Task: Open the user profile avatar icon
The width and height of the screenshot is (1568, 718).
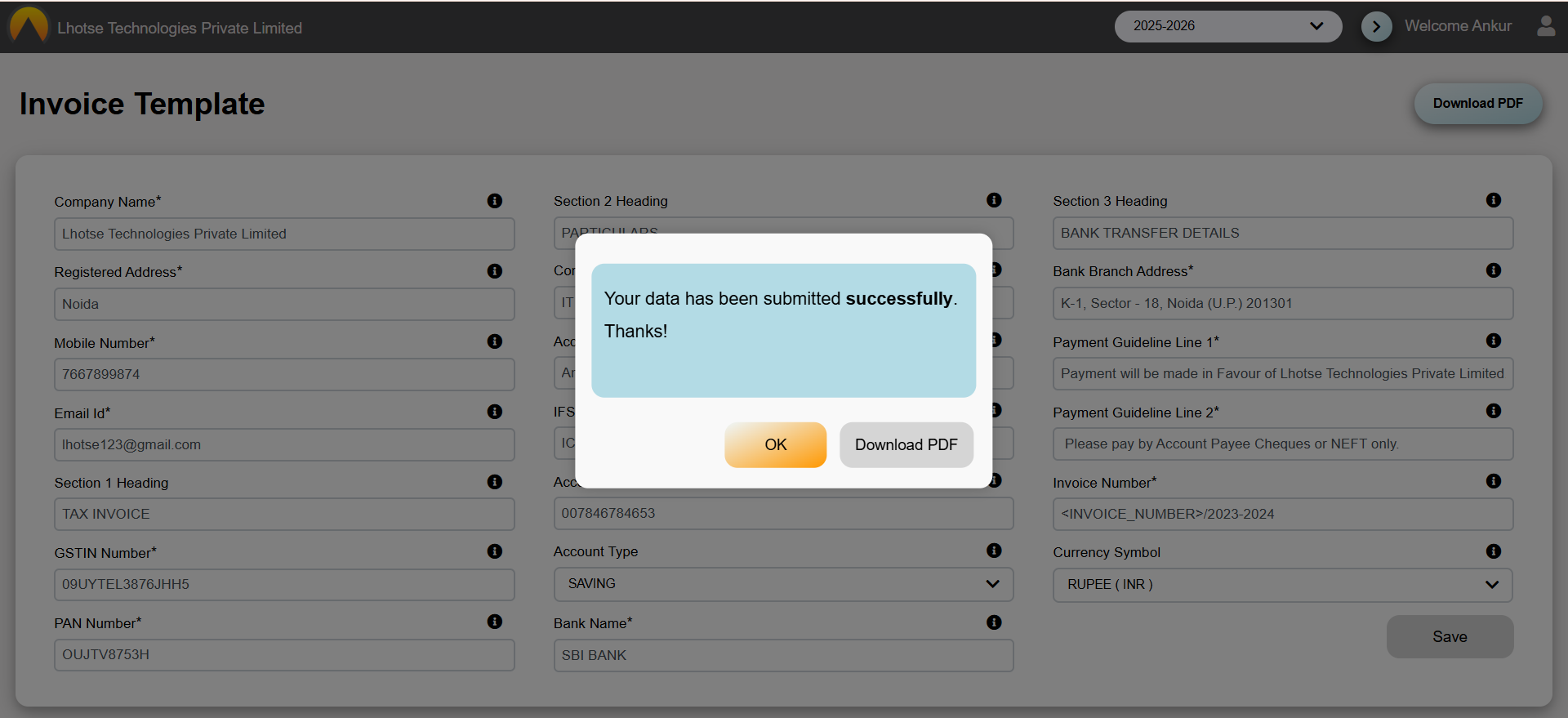Action: 1546,26
